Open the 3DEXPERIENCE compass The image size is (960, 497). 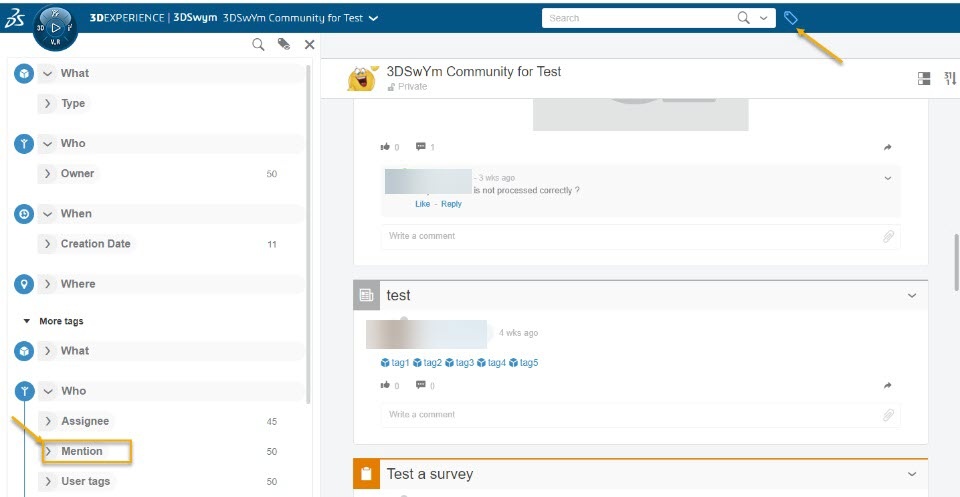coord(55,28)
